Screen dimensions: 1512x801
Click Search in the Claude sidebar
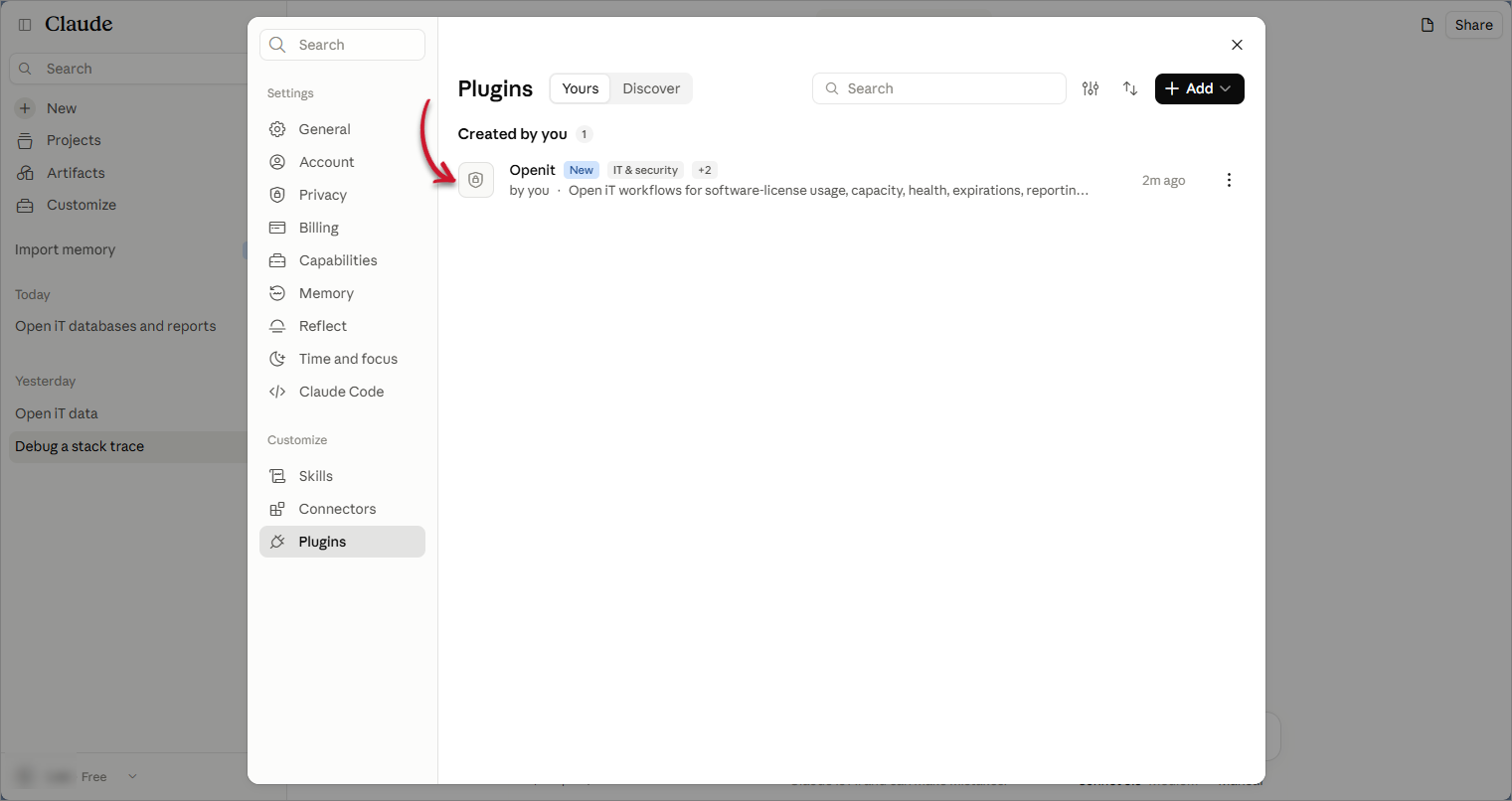[x=128, y=69]
